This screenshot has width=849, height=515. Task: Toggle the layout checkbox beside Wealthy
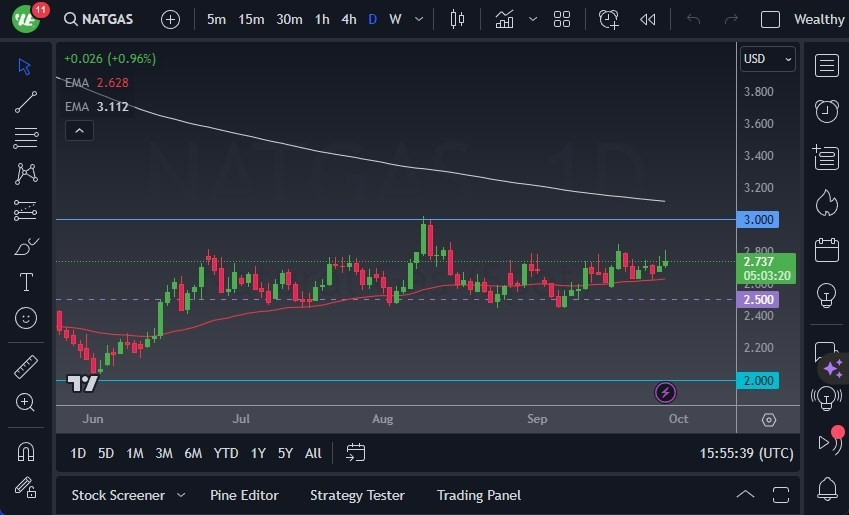[x=770, y=19]
